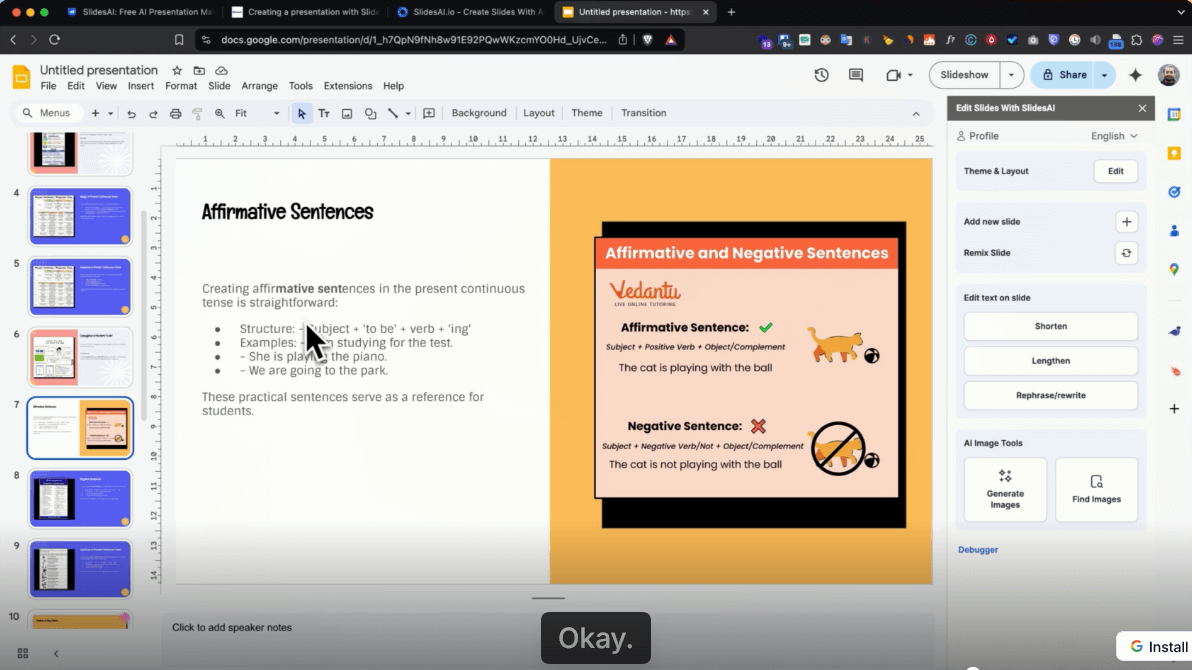Select the Text box tool
This screenshot has width=1192, height=670.
coord(325,113)
